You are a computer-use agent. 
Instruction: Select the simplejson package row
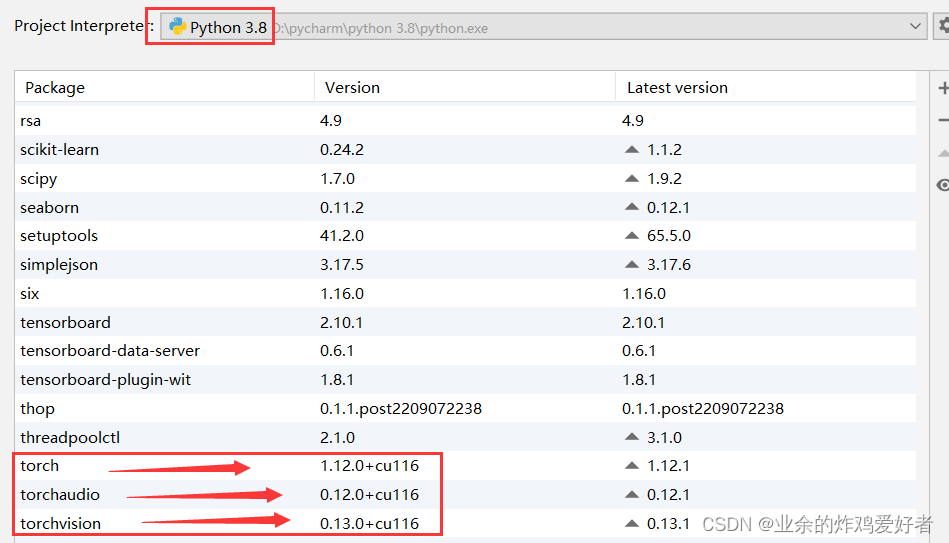[465, 265]
